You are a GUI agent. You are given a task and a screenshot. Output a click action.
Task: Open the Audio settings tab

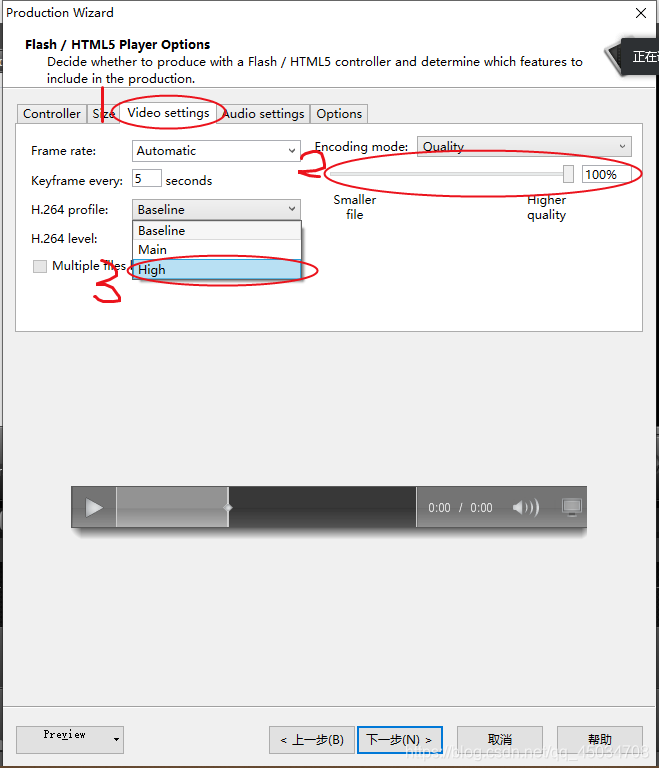[264, 114]
